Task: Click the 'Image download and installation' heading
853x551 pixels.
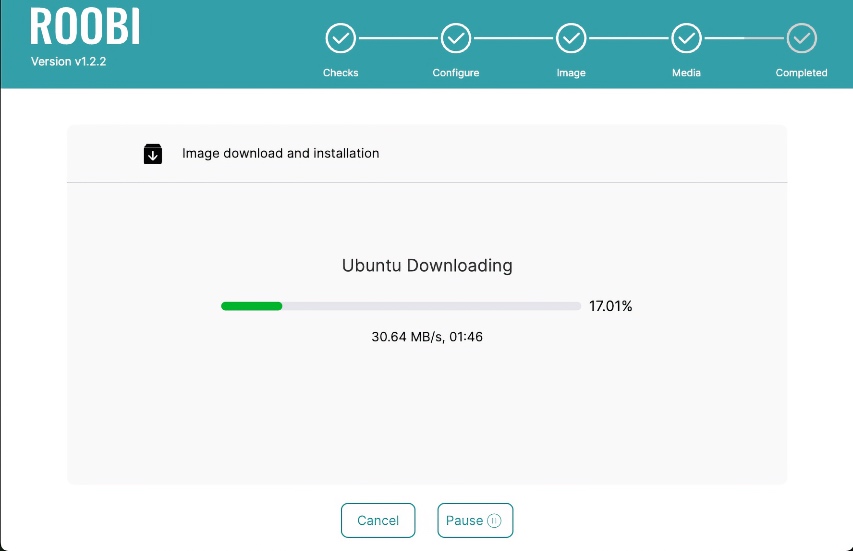Action: 281,153
